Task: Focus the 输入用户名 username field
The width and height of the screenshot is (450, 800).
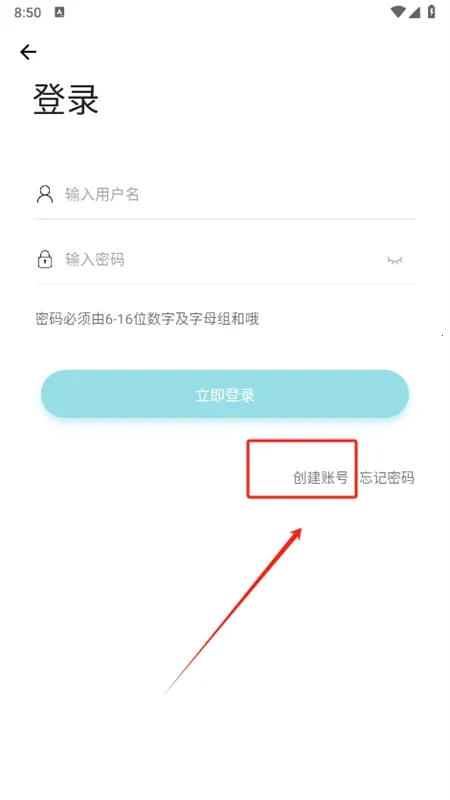Action: [x=225, y=194]
